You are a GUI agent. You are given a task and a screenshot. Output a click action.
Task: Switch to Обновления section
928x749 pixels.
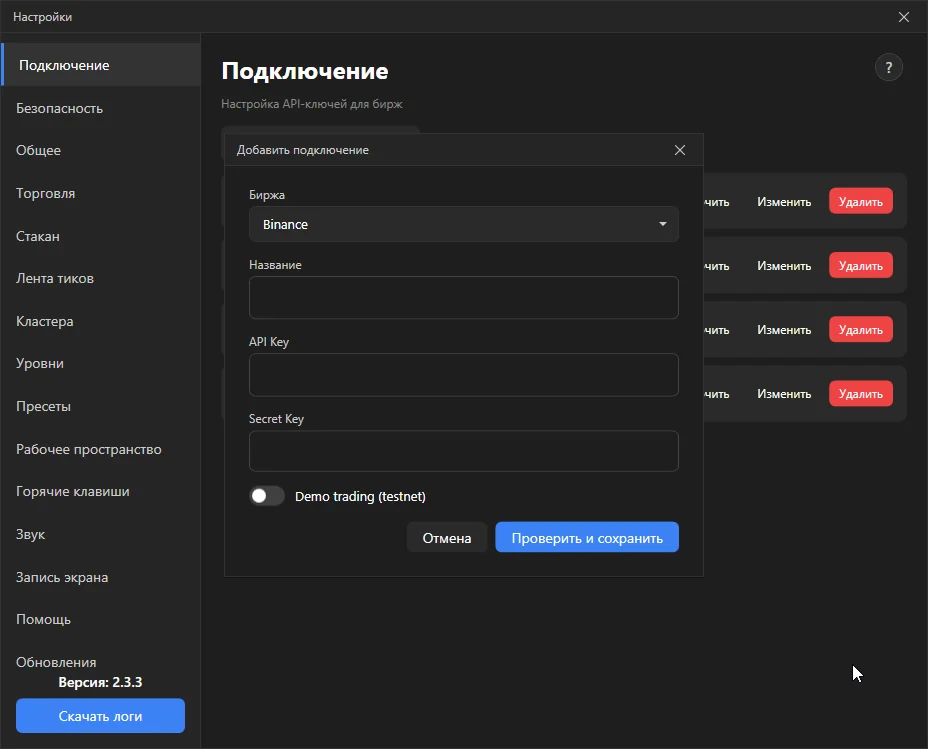click(101, 662)
